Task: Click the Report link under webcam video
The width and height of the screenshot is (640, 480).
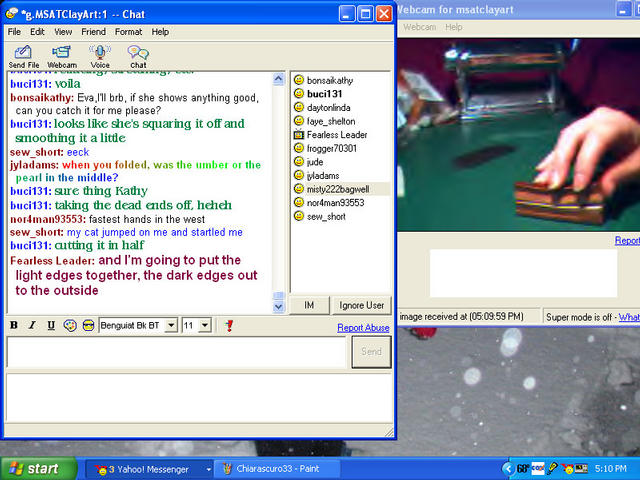Action: tap(627, 240)
